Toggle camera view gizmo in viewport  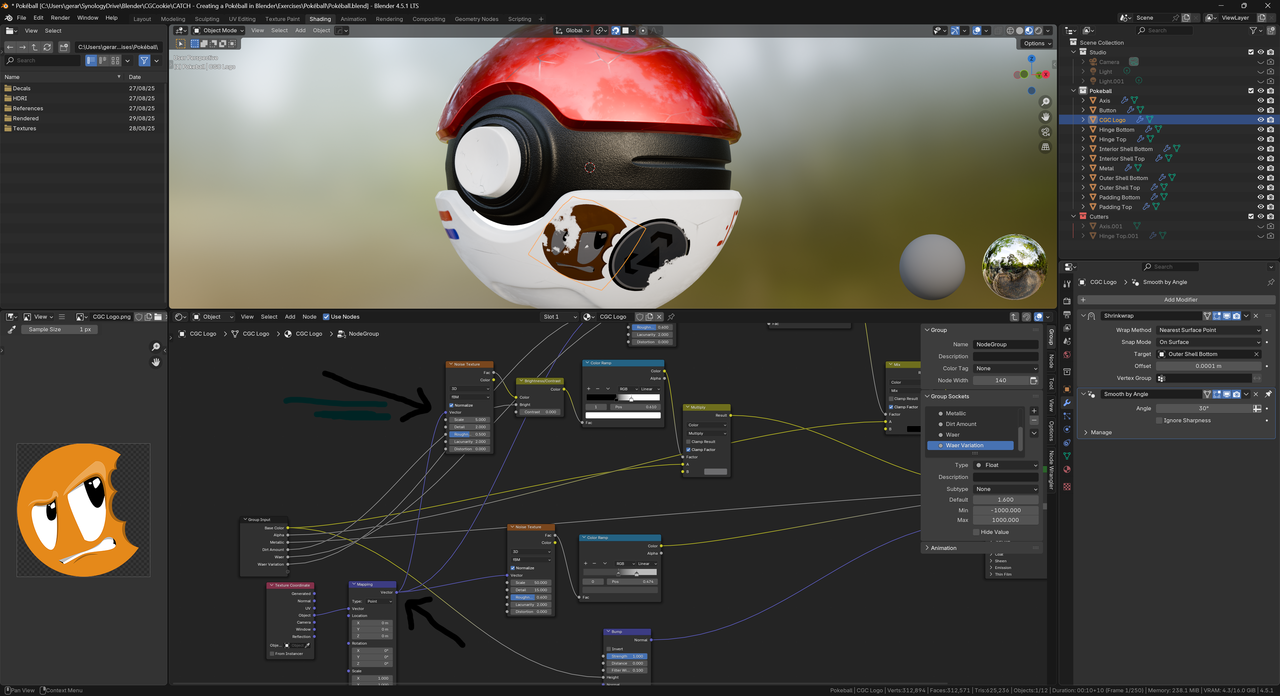tap(1045, 132)
